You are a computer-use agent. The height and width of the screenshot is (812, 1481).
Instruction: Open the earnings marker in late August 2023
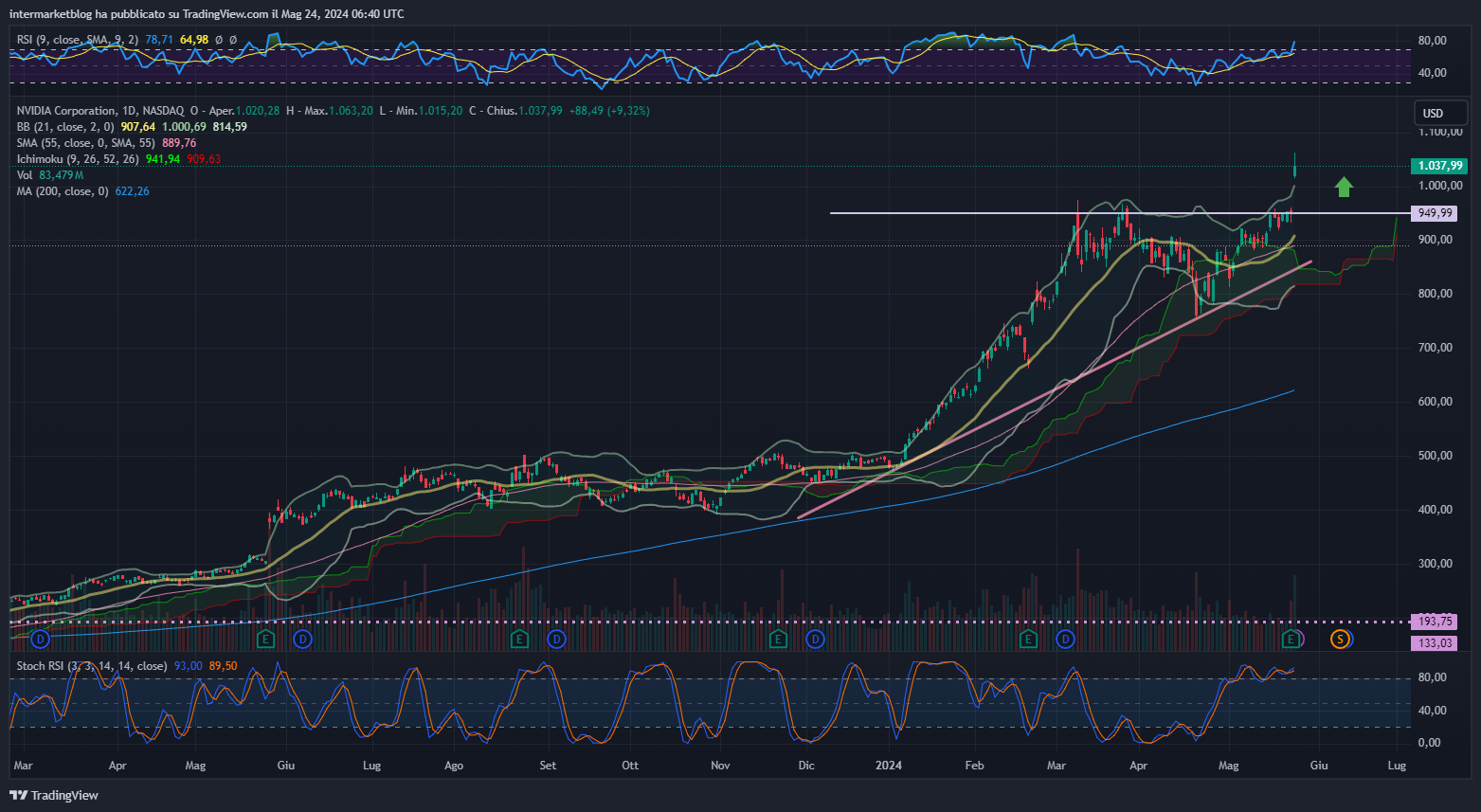point(519,640)
